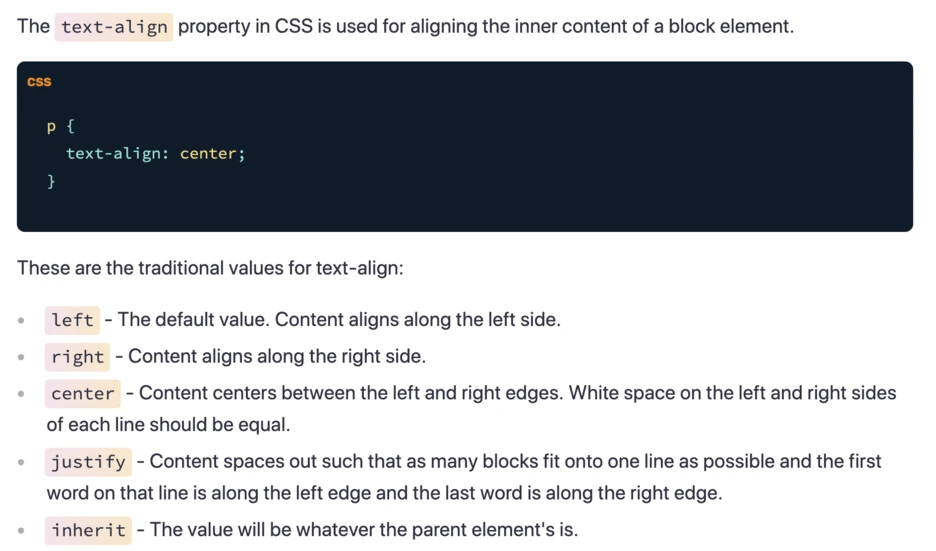The image size is (936, 551).
Task: Click the 'right' code tag in the list
Action: point(77,357)
